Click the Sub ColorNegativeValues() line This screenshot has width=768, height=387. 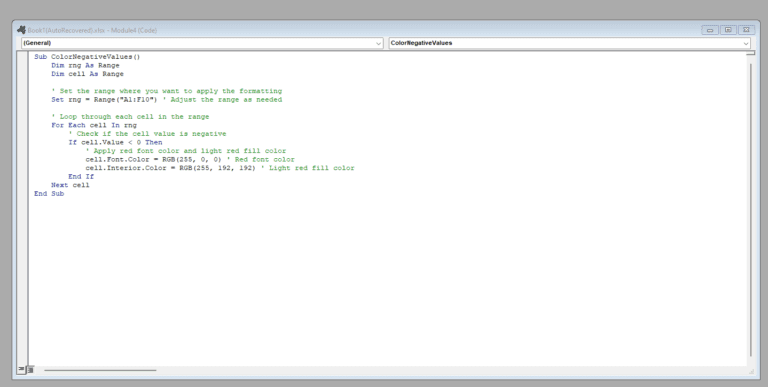click(87, 57)
